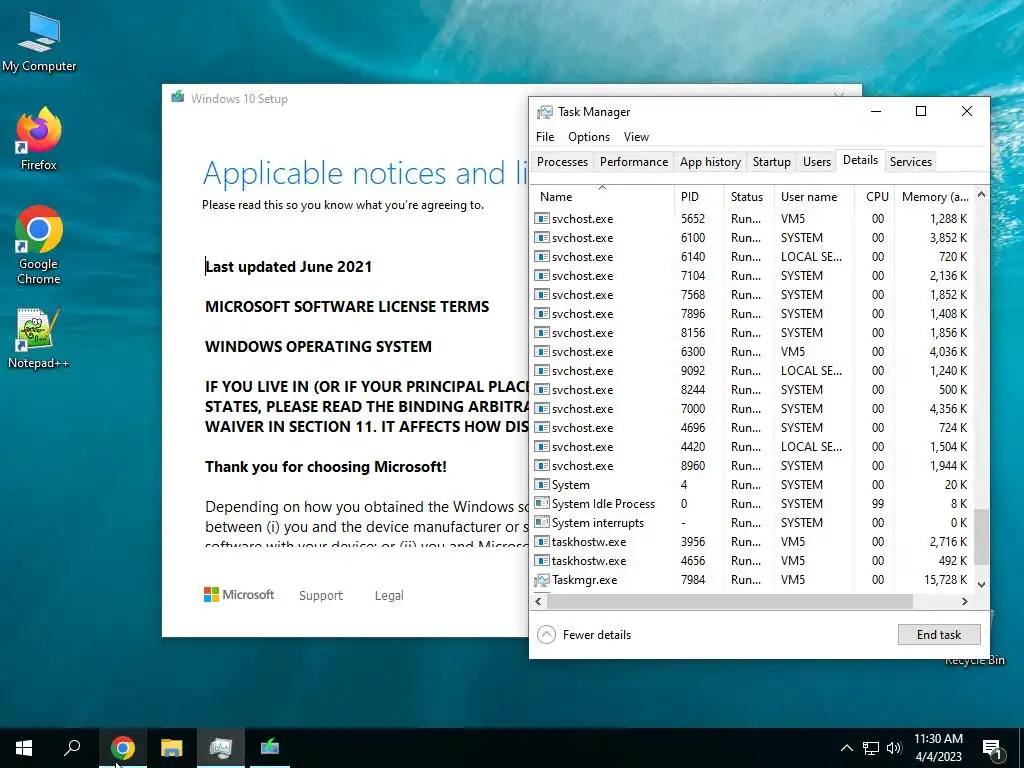
Task: Sort by the User name column header
Action: (814, 197)
